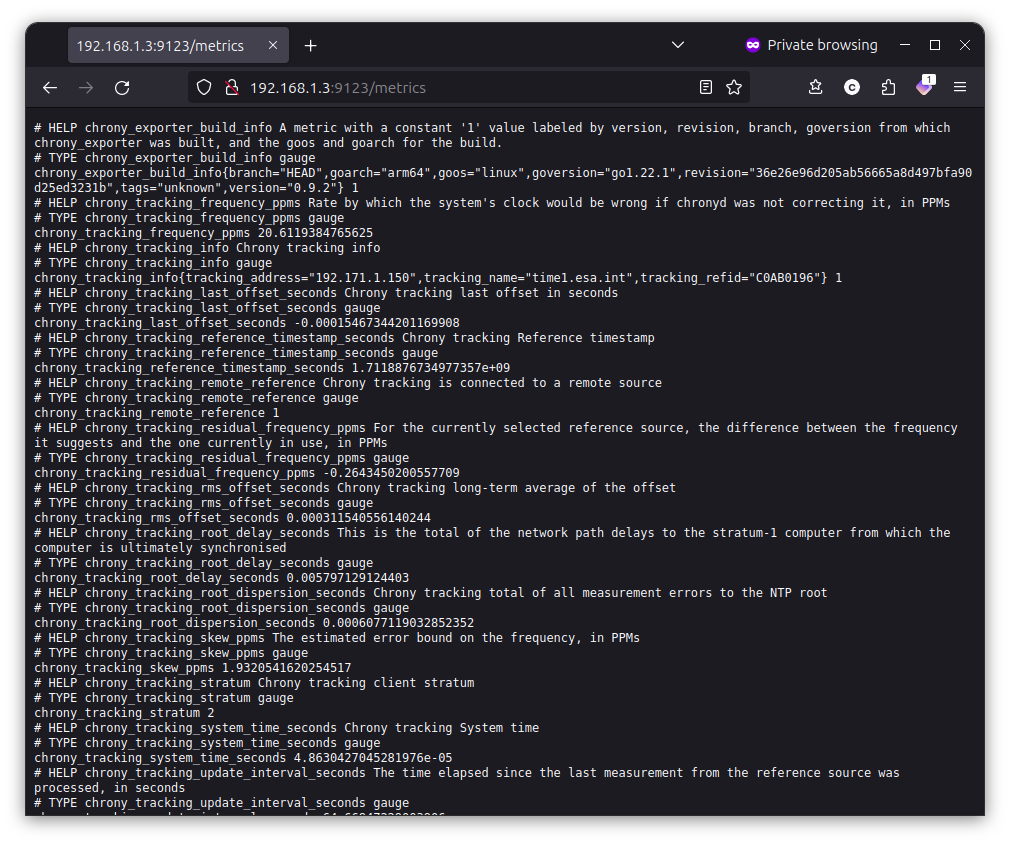Open a new tab with plus button

[311, 45]
